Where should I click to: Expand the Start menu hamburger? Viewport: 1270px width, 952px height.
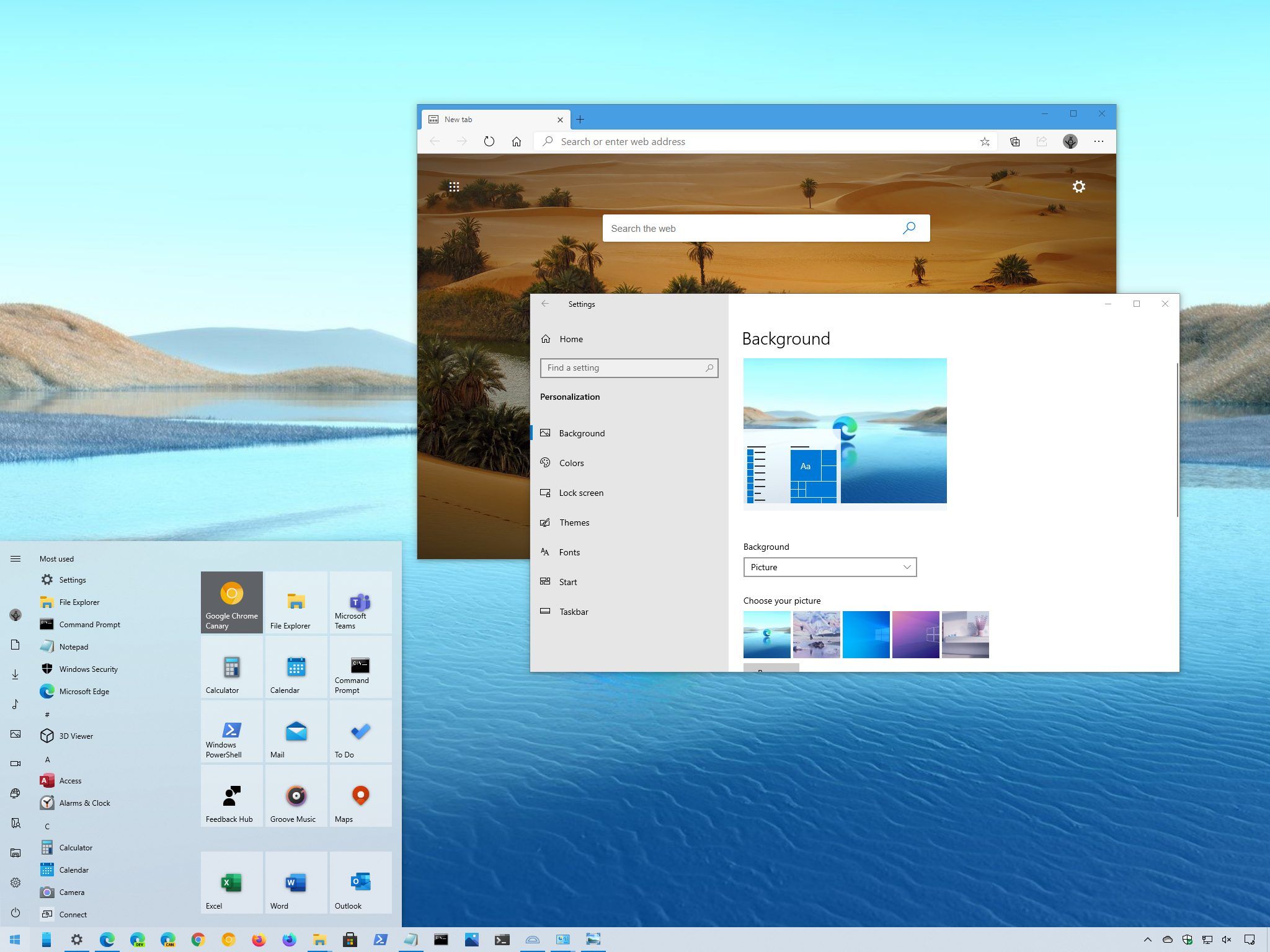(x=16, y=558)
